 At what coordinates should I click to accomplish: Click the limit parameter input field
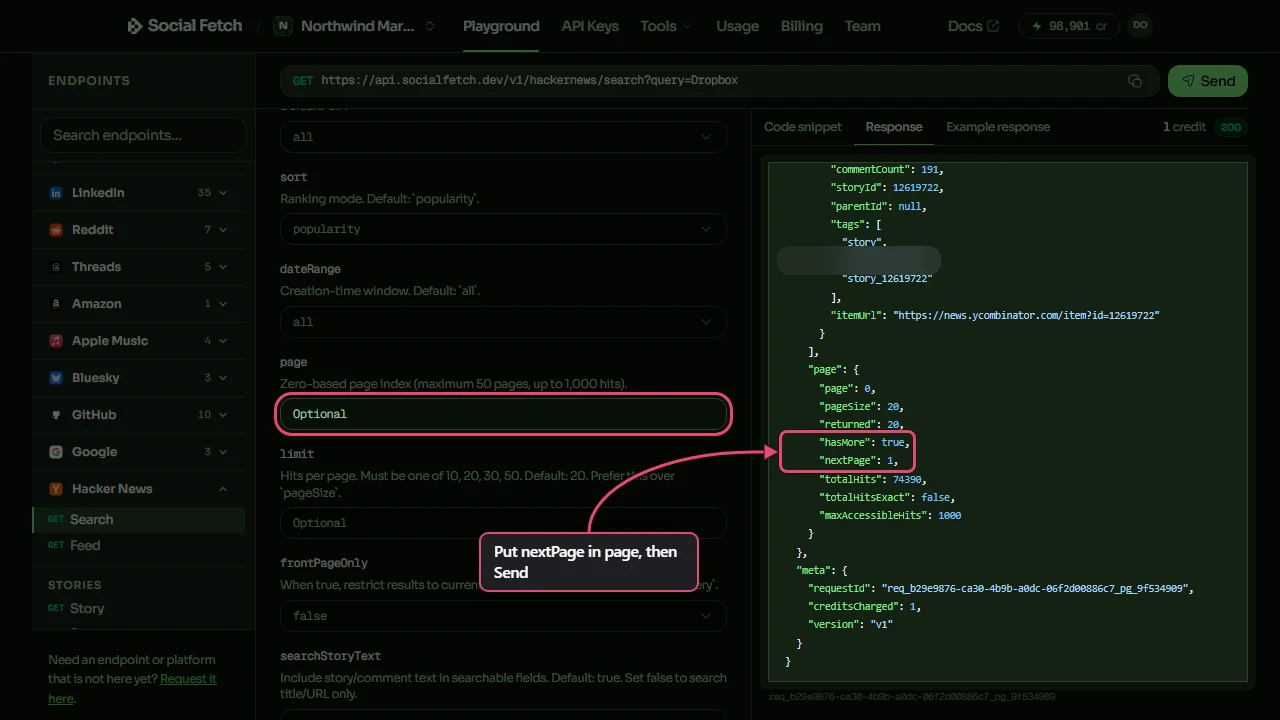[503, 523]
